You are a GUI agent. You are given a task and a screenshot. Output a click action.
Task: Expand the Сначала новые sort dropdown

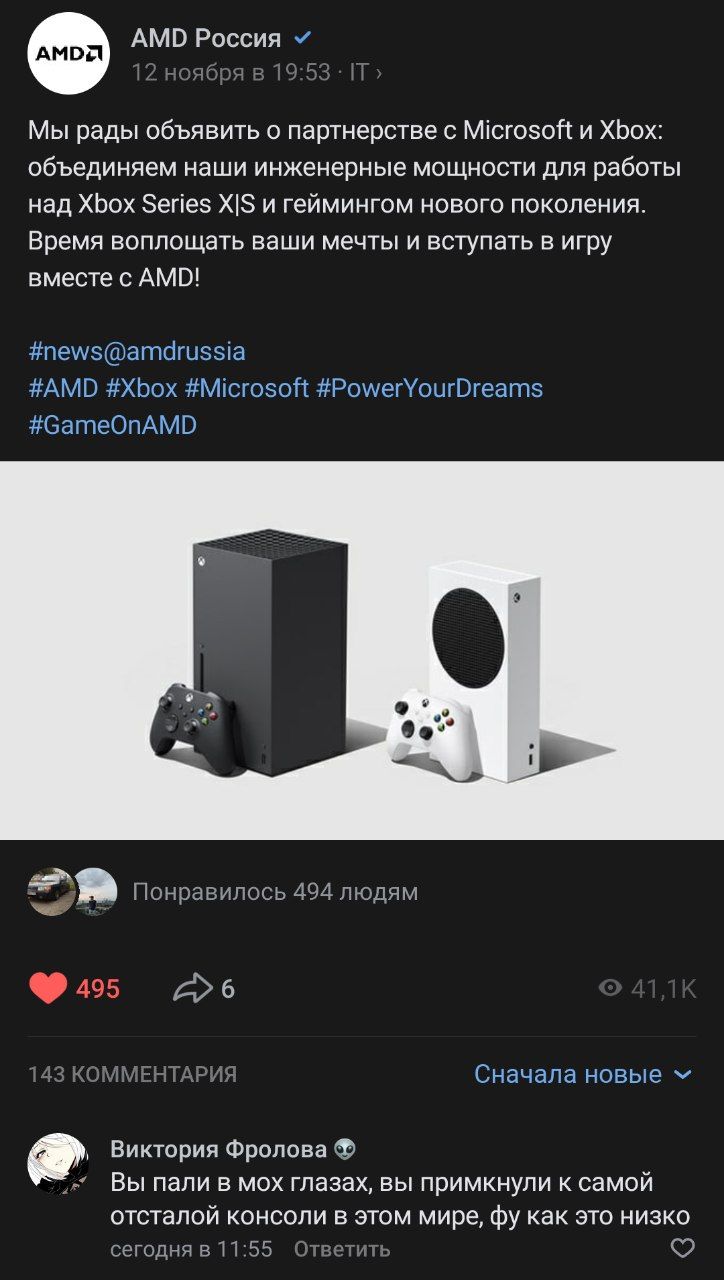(x=583, y=1074)
